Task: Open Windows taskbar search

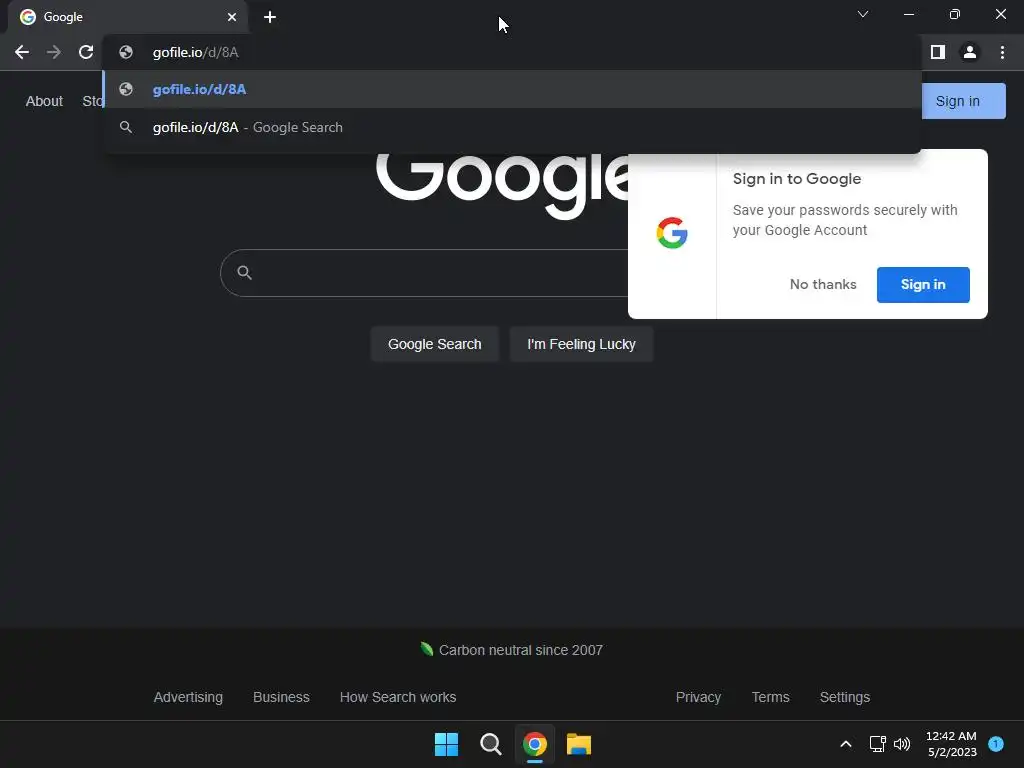Action: pos(490,744)
